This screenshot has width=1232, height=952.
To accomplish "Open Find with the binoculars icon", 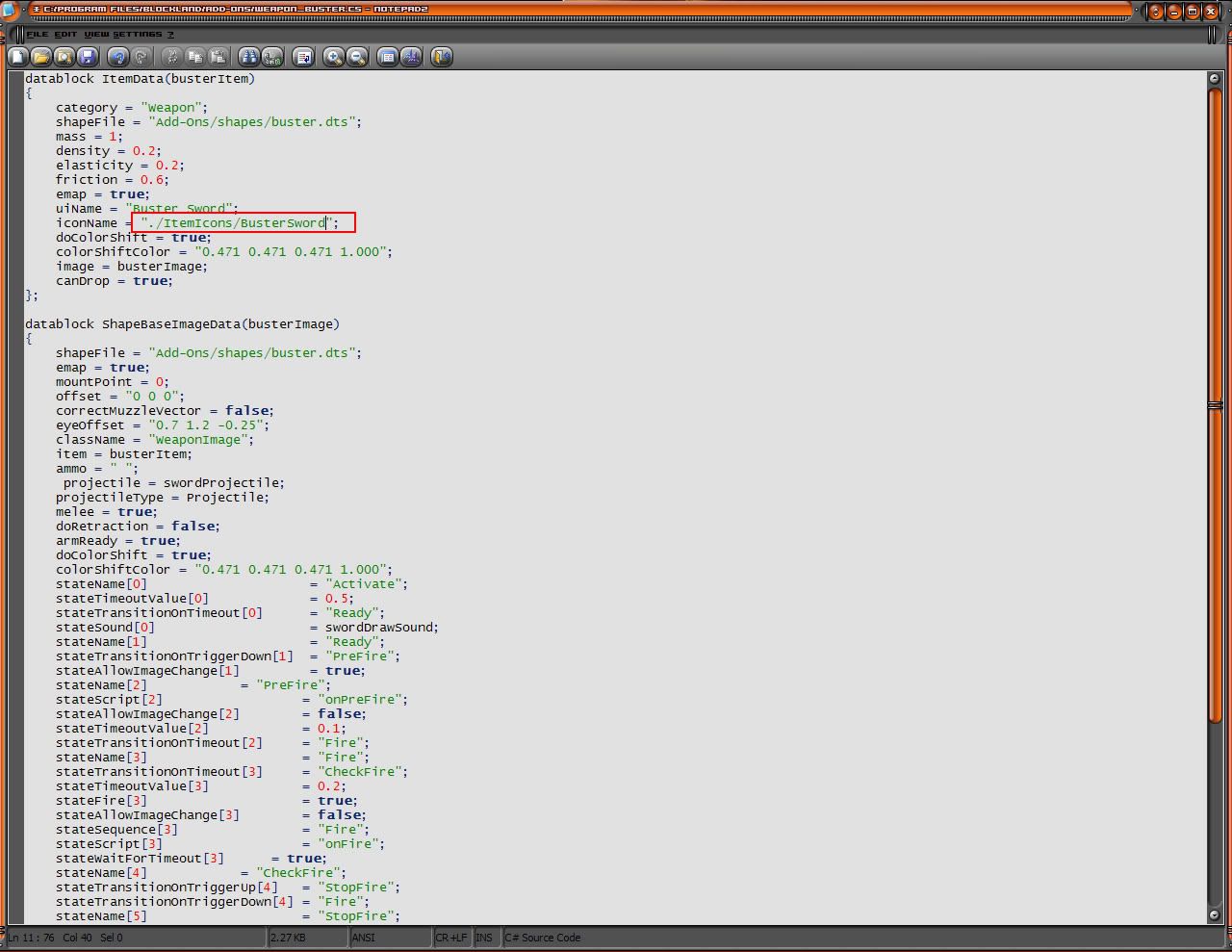I will click(248, 58).
